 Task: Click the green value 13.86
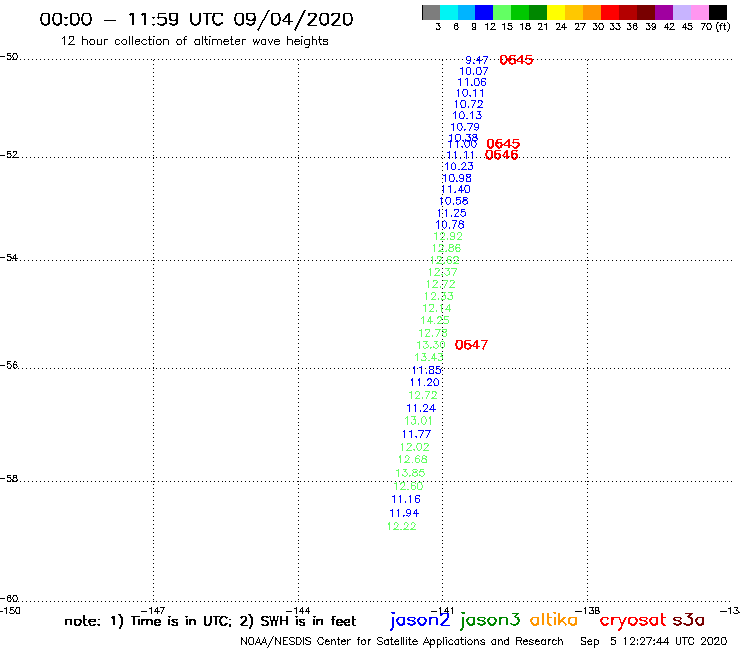(410, 473)
